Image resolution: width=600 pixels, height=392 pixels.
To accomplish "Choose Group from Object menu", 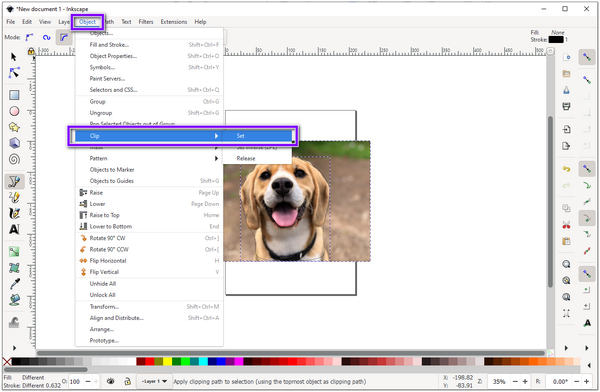I will click(x=149, y=101).
